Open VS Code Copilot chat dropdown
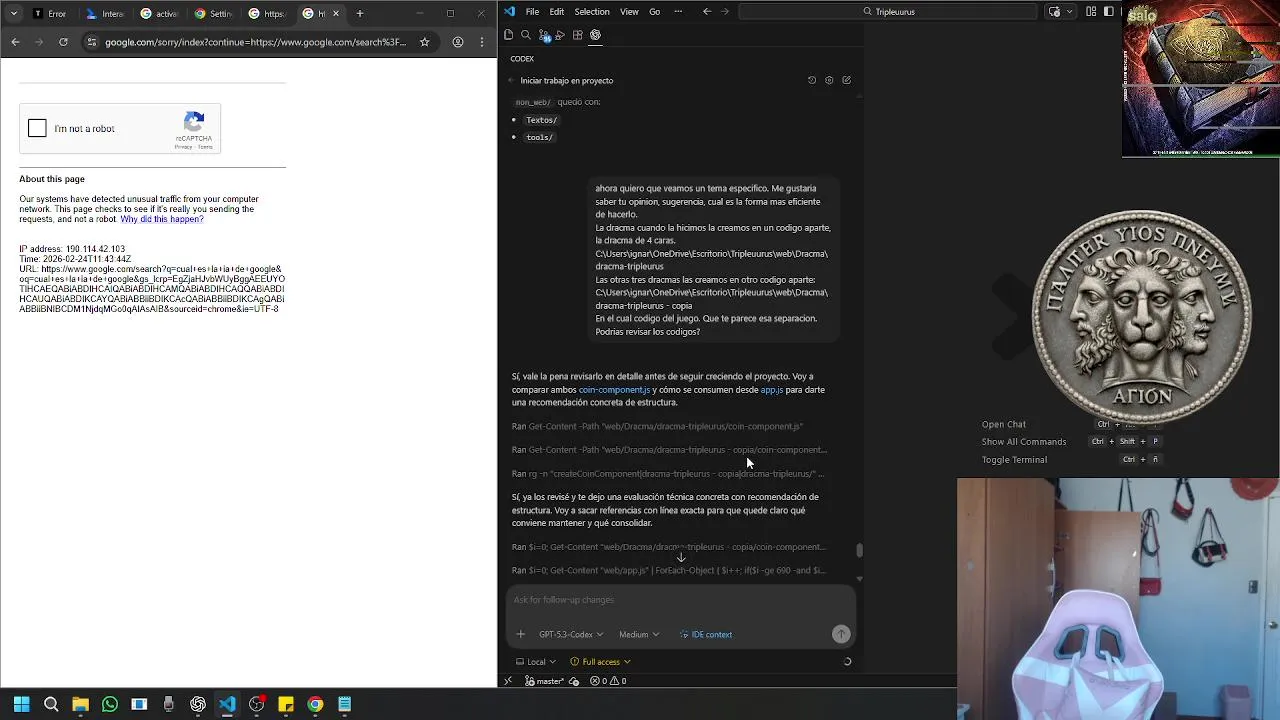This screenshot has width=1280, height=720. (1069, 12)
